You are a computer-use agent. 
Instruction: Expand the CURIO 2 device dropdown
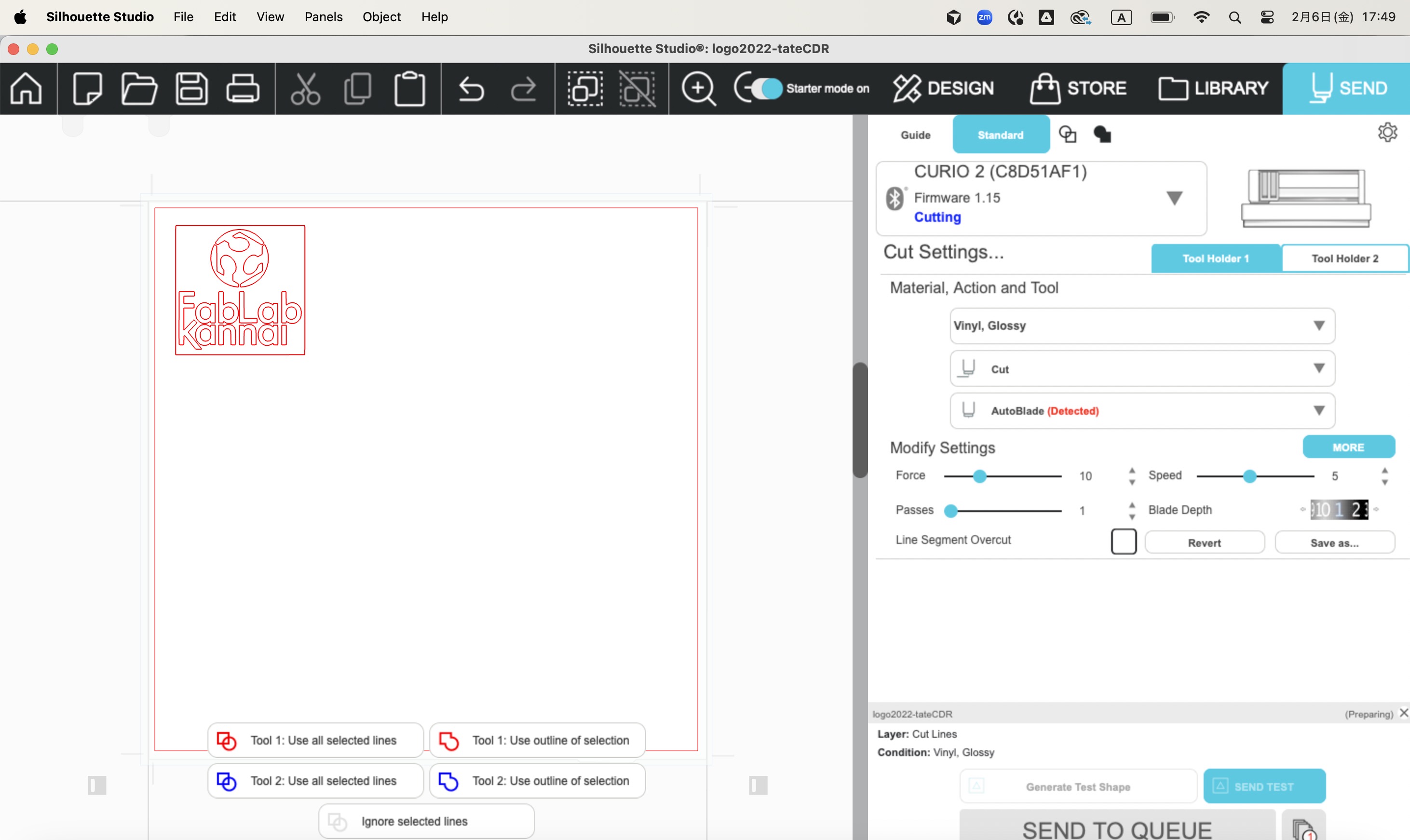pyautogui.click(x=1174, y=198)
